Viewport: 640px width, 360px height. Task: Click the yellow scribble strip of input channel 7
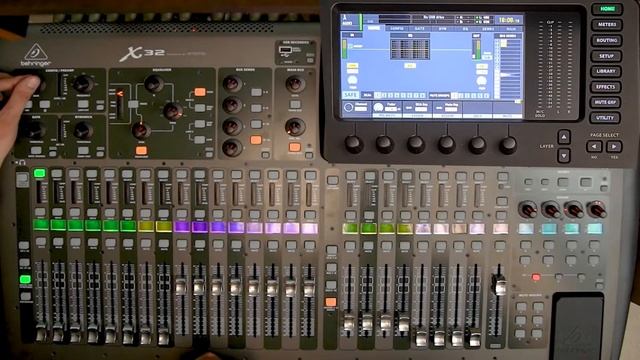click(x=146, y=226)
